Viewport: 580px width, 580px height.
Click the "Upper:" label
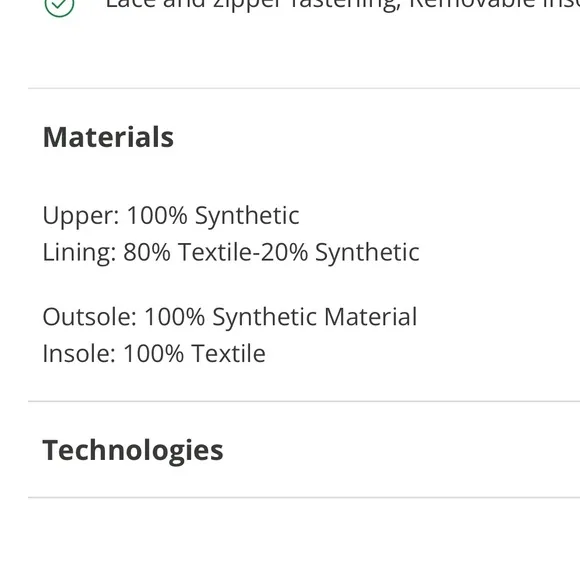[x=81, y=216]
